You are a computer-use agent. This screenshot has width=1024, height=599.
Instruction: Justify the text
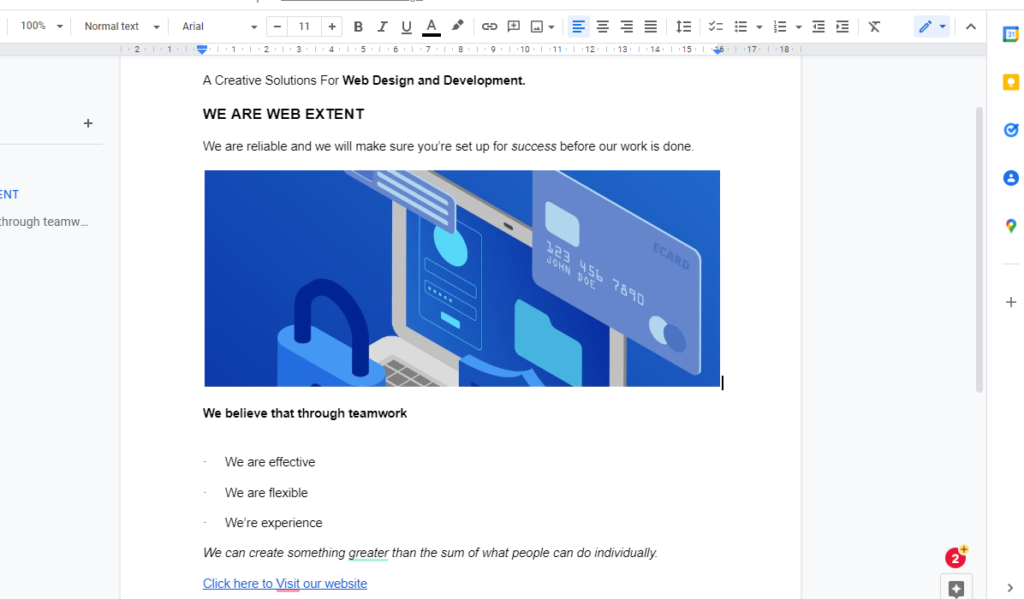[650, 27]
